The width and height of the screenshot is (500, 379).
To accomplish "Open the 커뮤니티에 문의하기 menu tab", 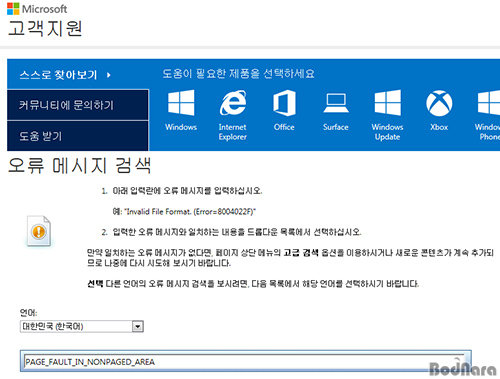I will (78, 105).
